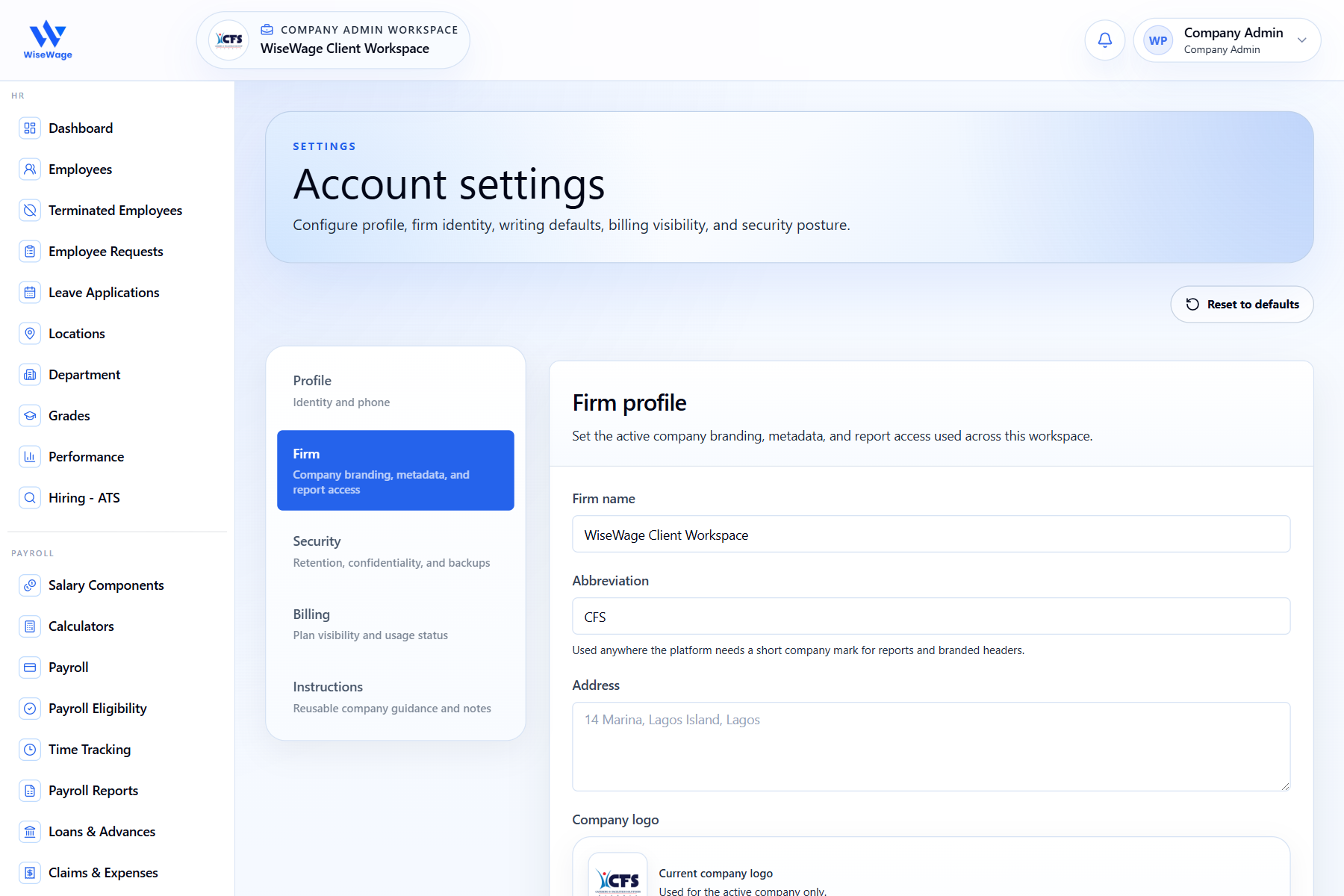The height and width of the screenshot is (896, 1344).
Task: Open Payroll Eligibility page
Action: tap(97, 709)
